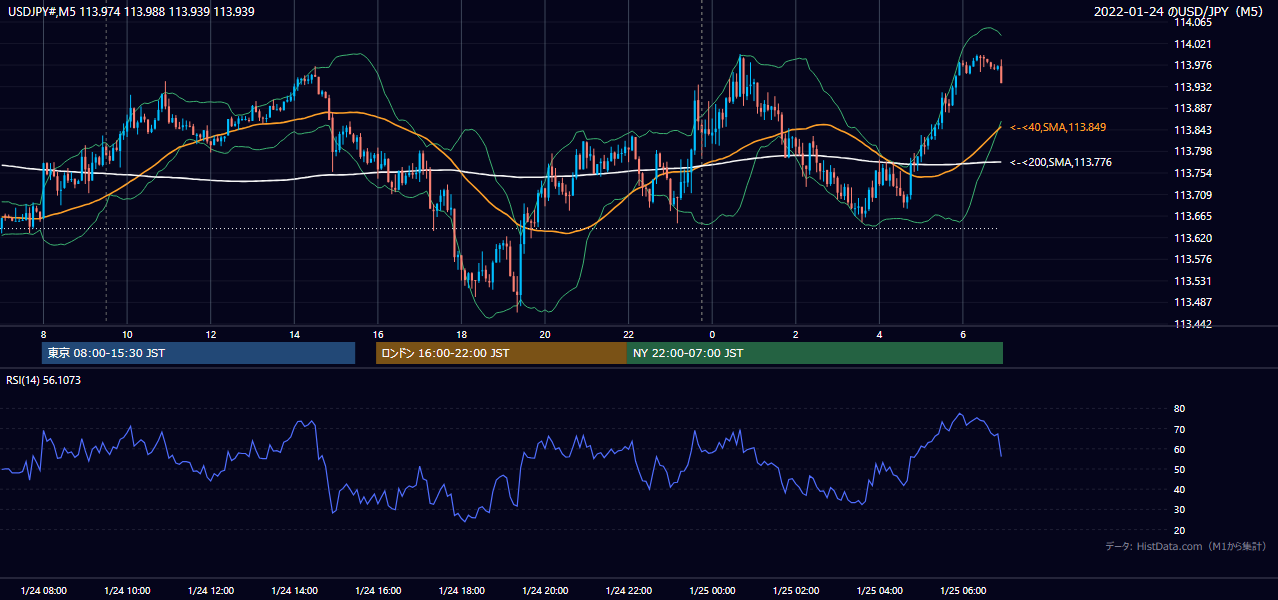This screenshot has width=1278, height=600.
Task: Select the ロンドン 16:00-22:00 JST session bar
Action: click(x=501, y=353)
